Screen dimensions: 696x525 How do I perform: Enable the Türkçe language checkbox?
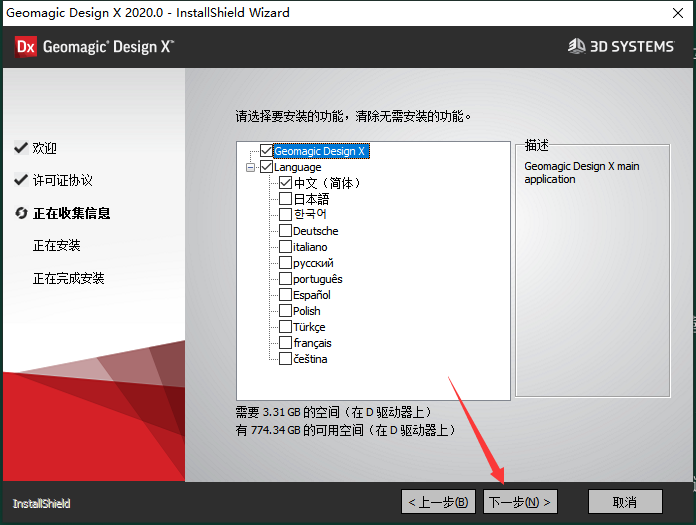(285, 327)
